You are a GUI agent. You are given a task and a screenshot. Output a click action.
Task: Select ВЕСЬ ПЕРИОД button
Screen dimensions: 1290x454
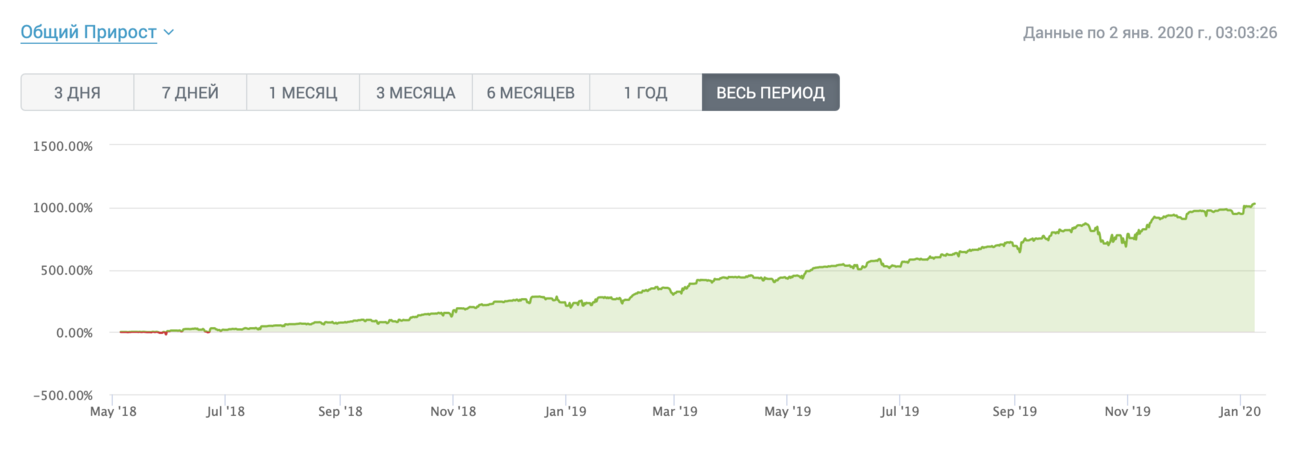point(771,93)
